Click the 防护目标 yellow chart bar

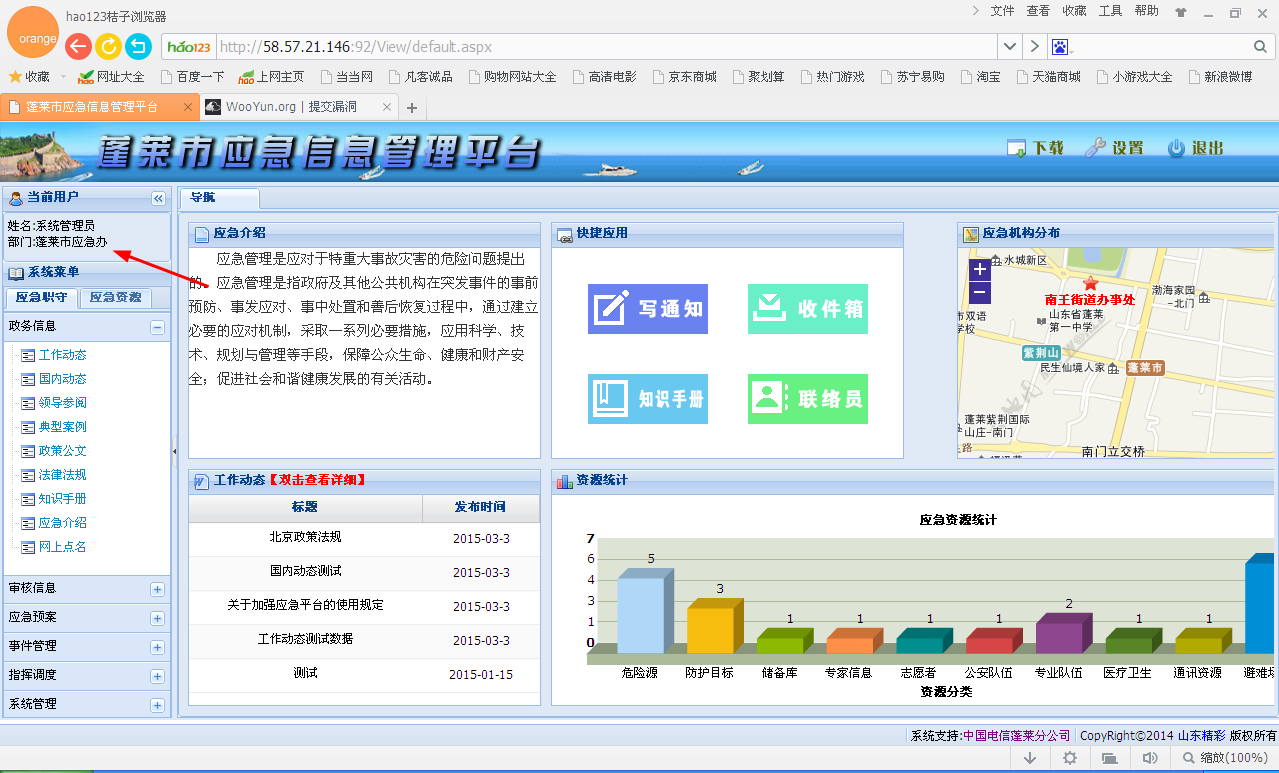[x=715, y=626]
